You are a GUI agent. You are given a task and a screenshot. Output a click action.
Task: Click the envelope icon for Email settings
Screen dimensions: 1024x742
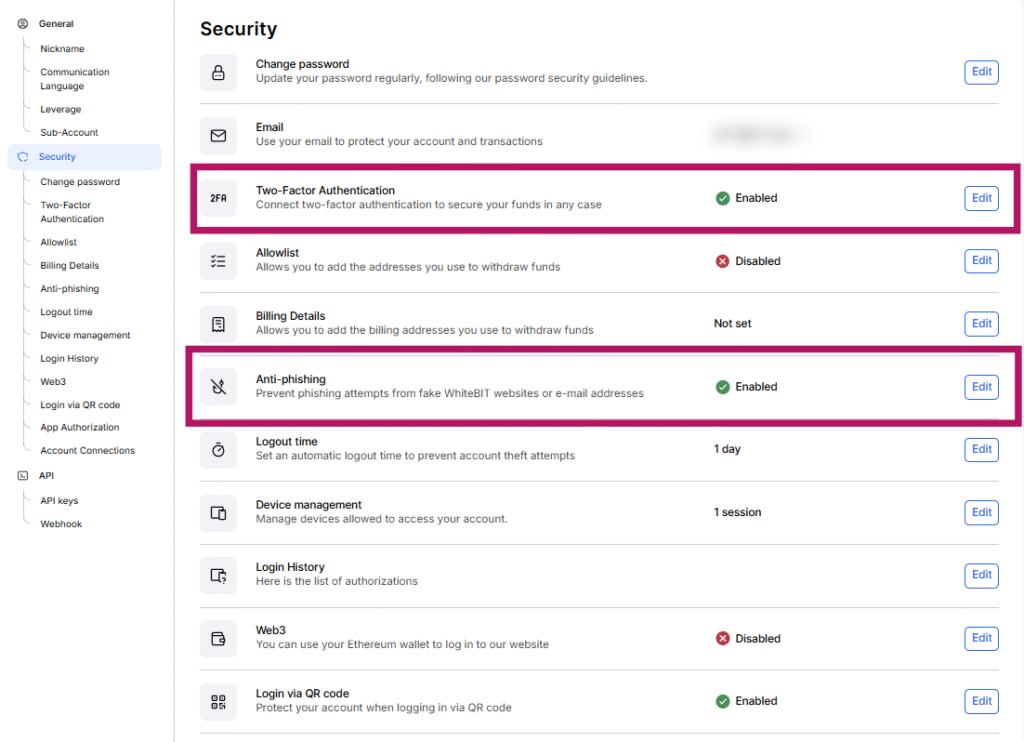pos(218,134)
